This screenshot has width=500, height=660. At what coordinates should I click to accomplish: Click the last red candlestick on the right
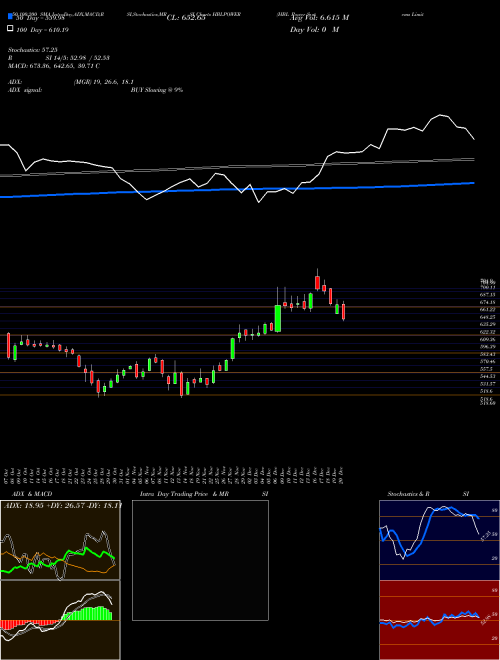click(343, 311)
